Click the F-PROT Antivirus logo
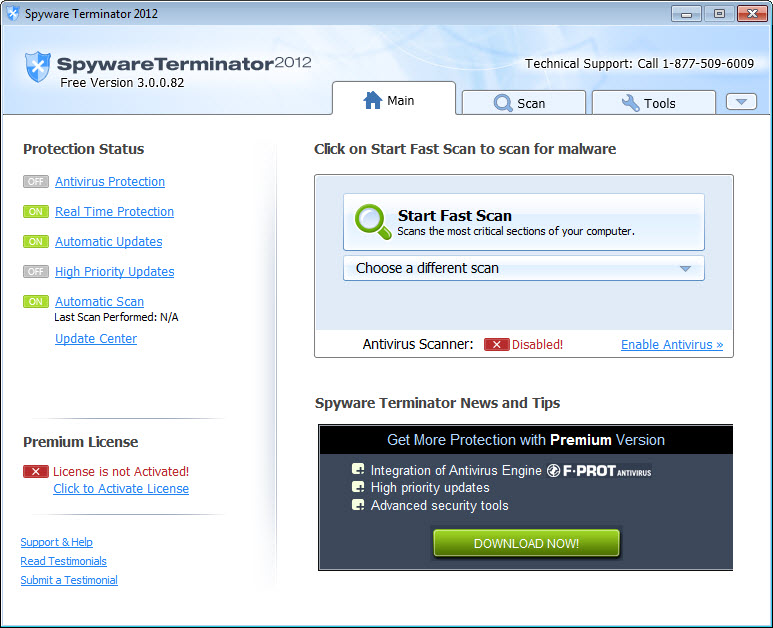 (599, 471)
